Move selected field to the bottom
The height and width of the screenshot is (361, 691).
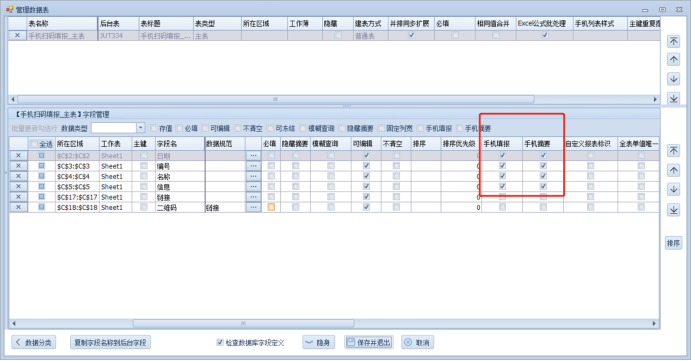[x=673, y=210]
